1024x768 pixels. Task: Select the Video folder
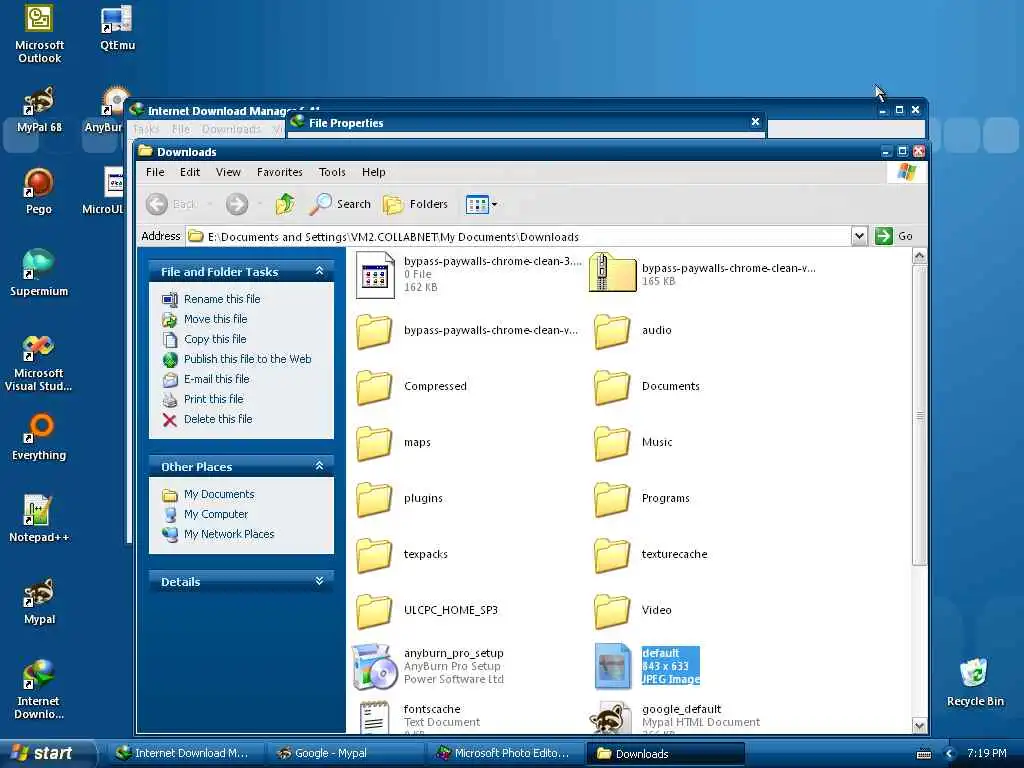tap(633, 610)
